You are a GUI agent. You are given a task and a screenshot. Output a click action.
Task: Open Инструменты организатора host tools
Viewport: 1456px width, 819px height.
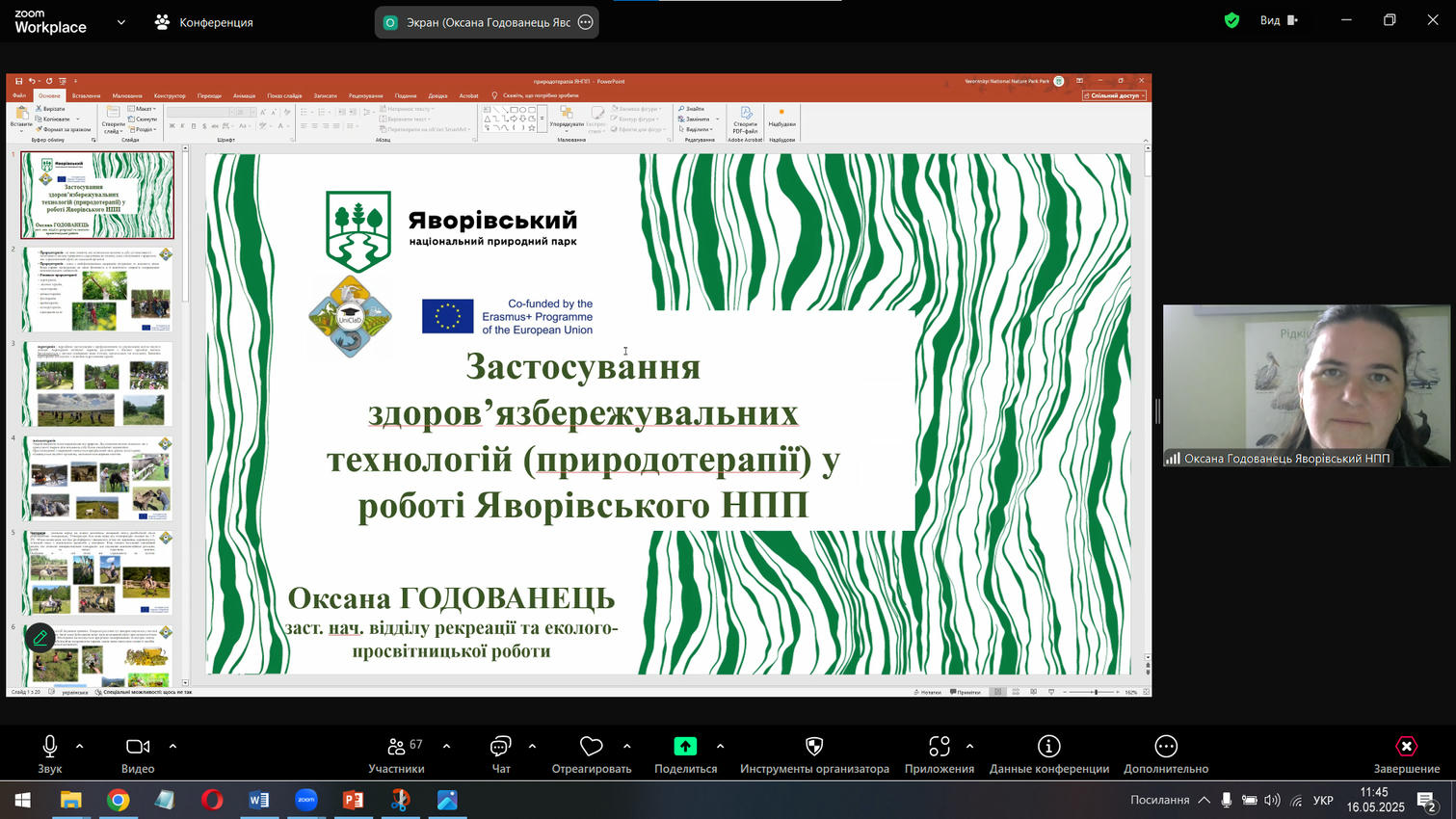814,753
